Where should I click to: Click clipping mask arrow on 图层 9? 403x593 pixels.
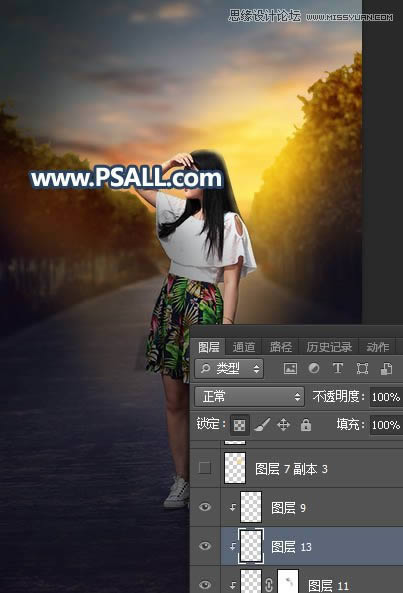232,507
